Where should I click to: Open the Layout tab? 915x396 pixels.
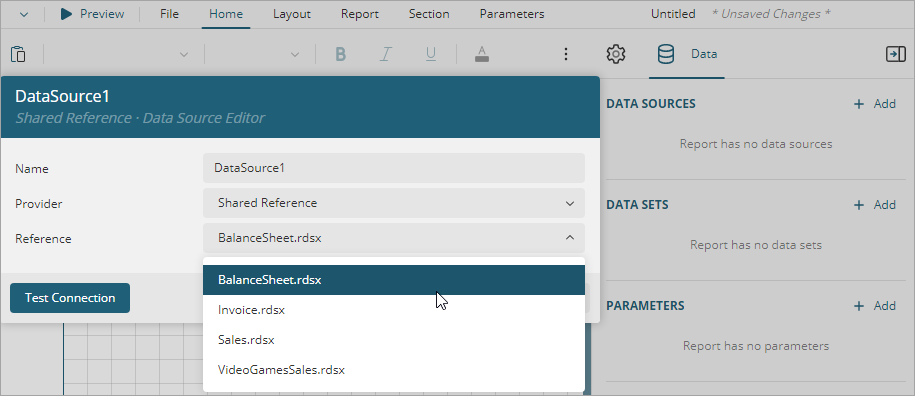coord(292,14)
